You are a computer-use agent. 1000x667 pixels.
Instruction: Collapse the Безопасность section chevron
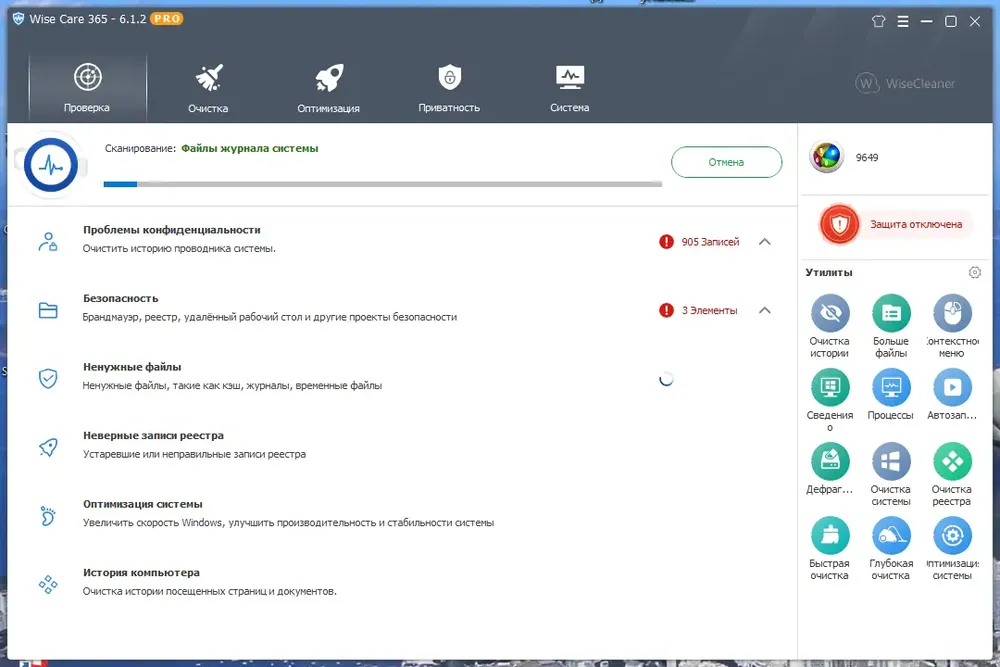765,310
